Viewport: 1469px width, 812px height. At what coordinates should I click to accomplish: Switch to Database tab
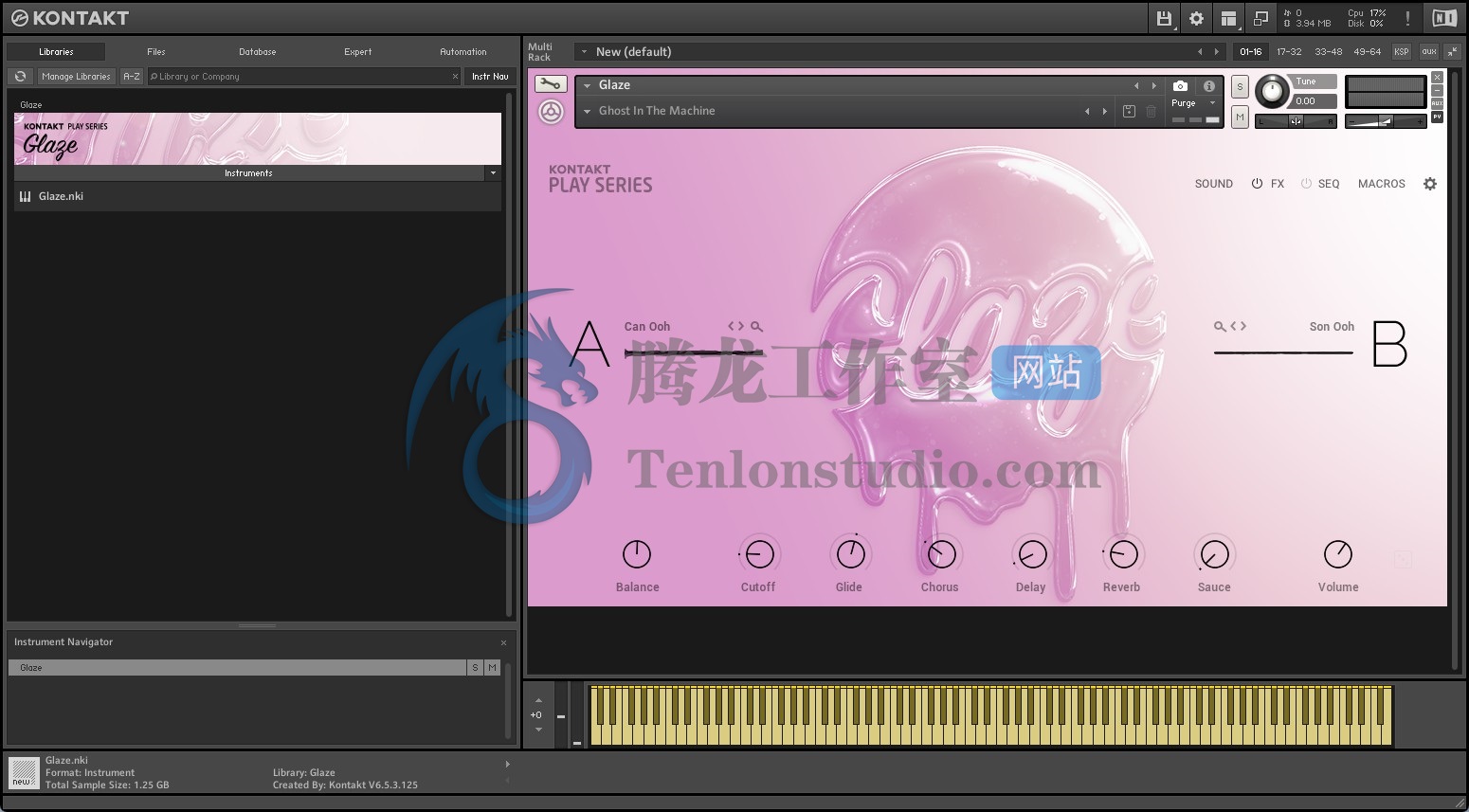coord(257,52)
